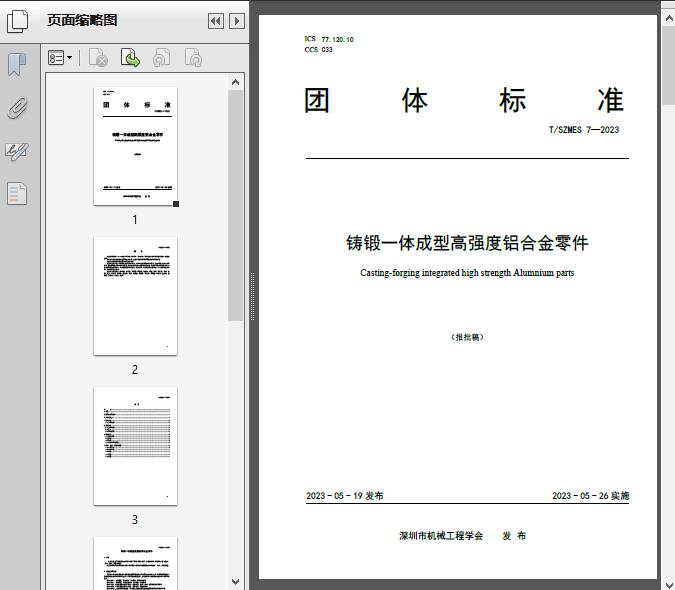Screen dimensions: 675x590
Task: Click the 'T/SZMES 7—2023' standard number
Action: coord(584,130)
